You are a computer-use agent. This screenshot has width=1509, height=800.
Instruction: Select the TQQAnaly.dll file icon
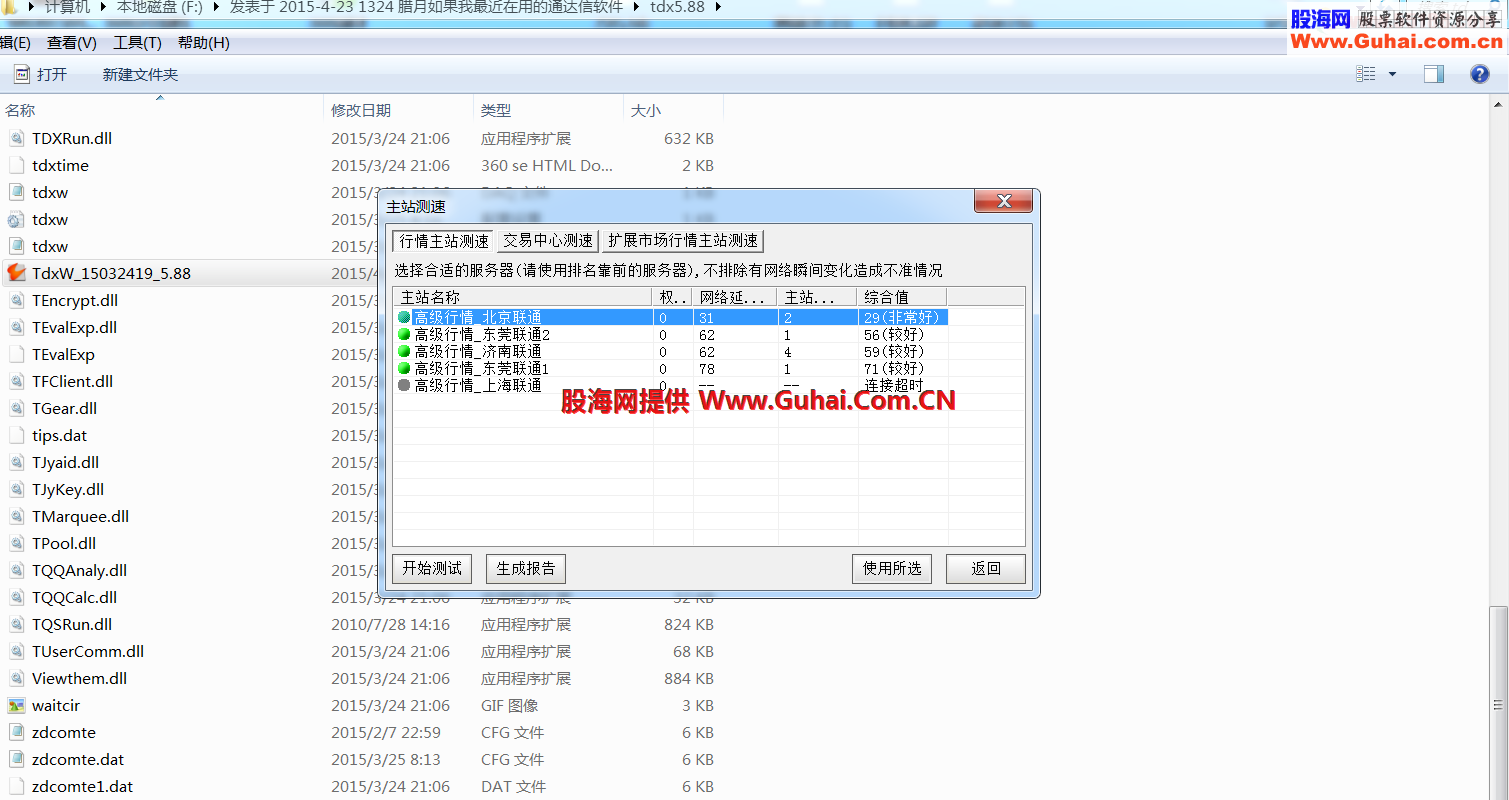pyautogui.click(x=16, y=570)
